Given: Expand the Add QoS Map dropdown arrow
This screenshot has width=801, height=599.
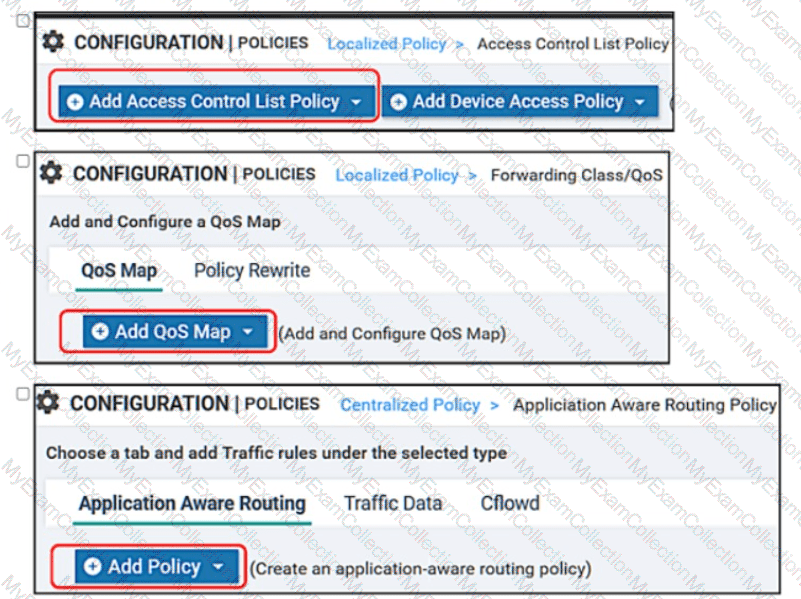Looking at the screenshot, I should pyautogui.click(x=247, y=332).
